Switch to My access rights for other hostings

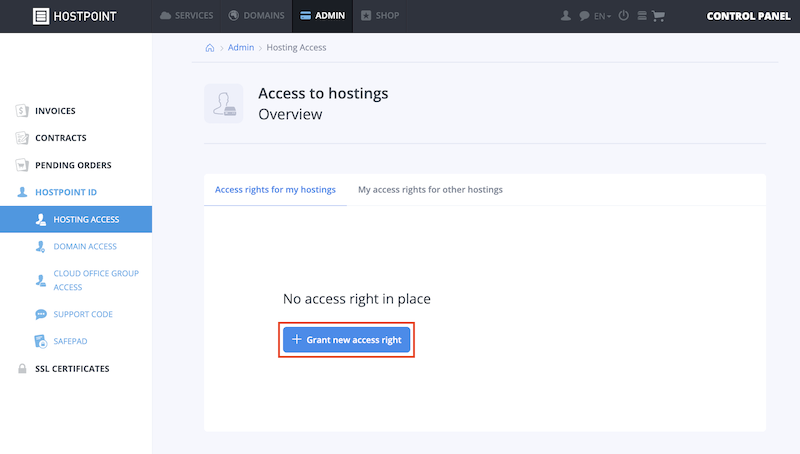pos(430,190)
